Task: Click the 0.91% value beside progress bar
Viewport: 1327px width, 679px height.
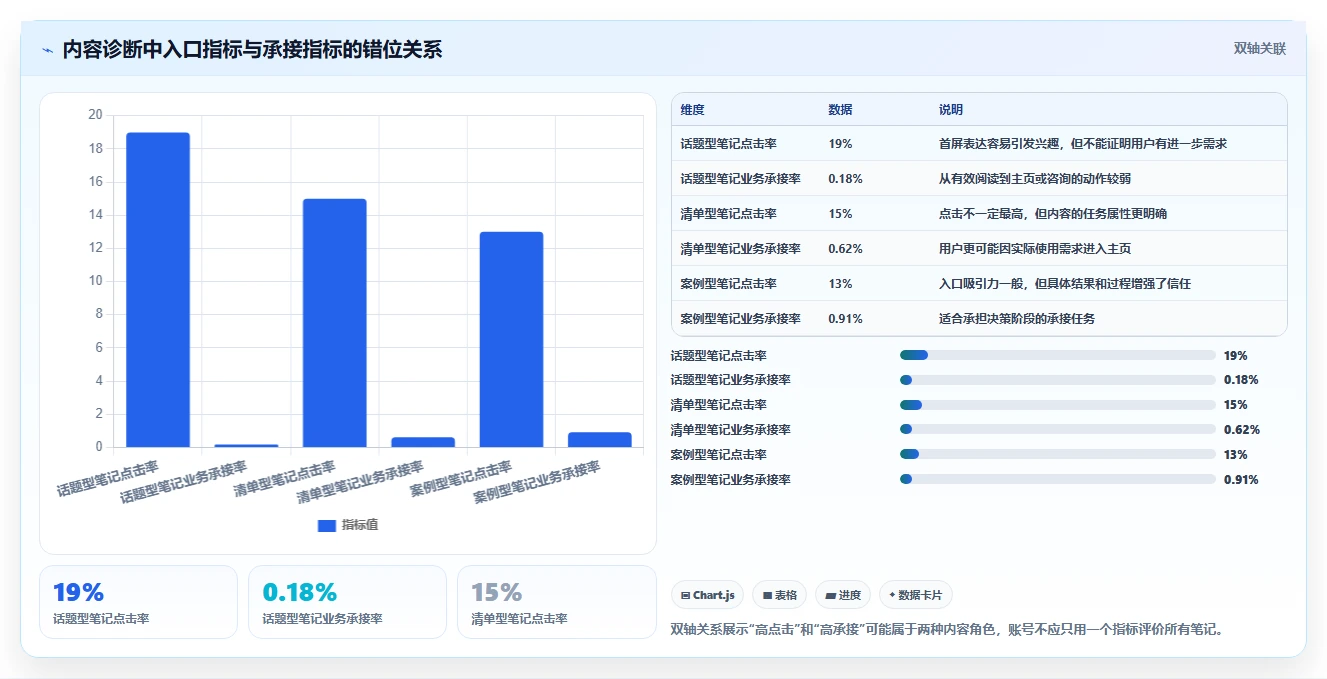Action: (x=1241, y=480)
